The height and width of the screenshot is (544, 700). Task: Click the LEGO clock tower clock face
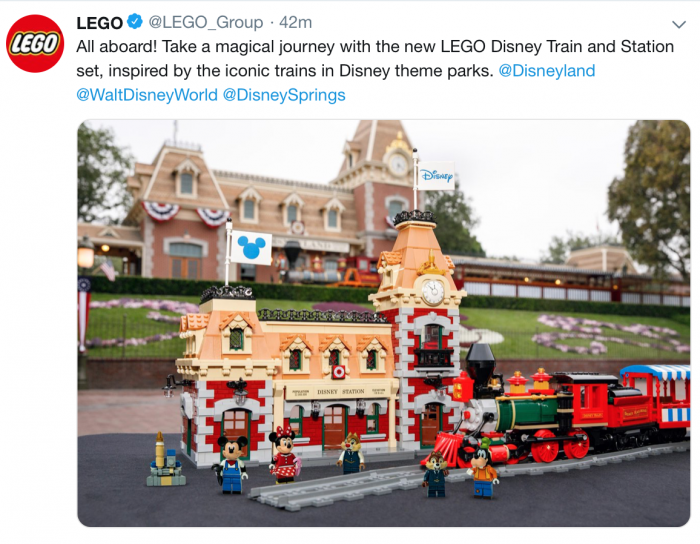point(433,292)
